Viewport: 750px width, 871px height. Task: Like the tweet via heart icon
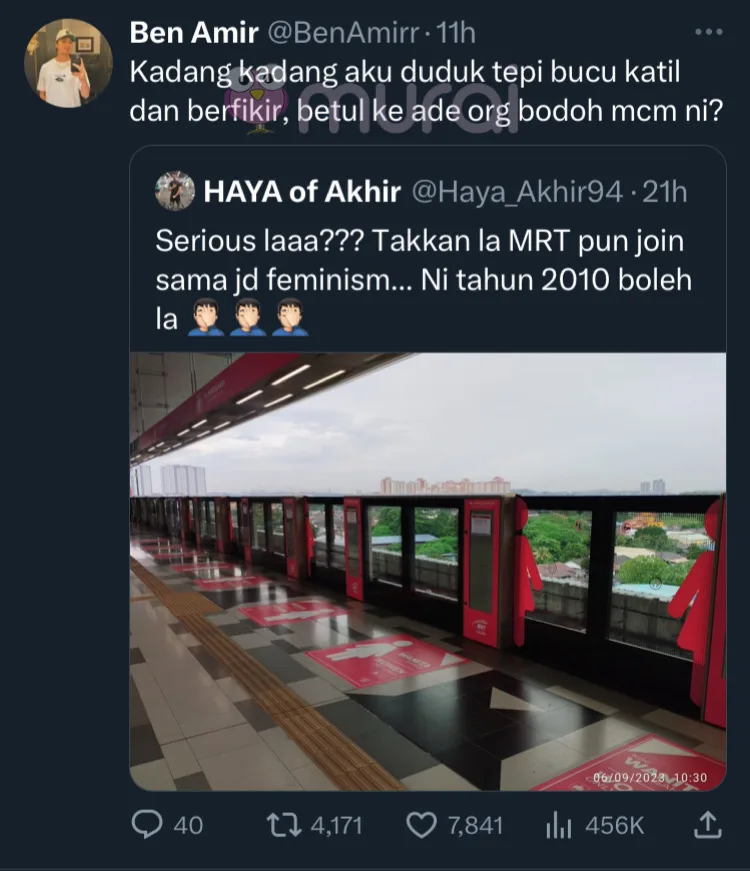coord(422,825)
